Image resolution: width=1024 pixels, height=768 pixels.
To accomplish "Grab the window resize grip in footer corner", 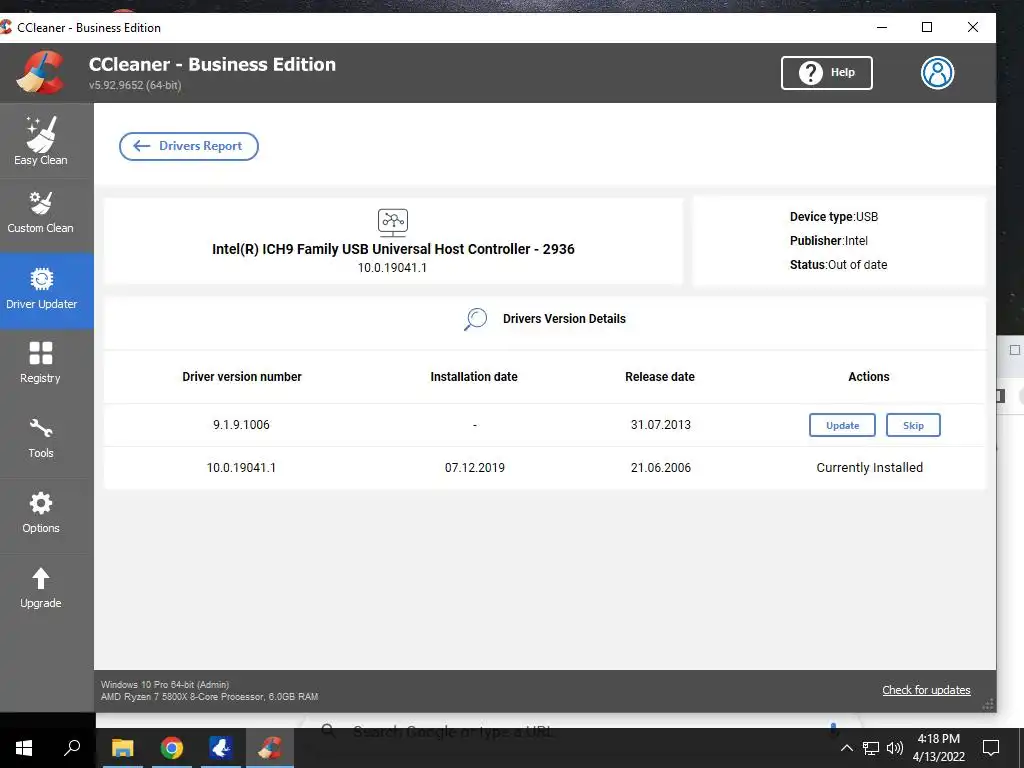I will click(988, 704).
